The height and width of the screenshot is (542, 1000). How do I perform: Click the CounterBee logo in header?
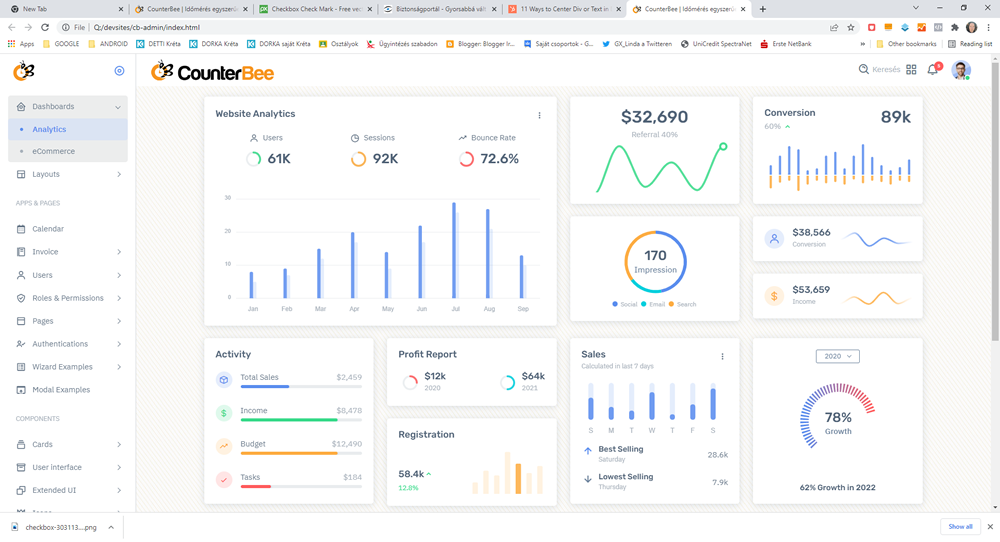(x=212, y=71)
